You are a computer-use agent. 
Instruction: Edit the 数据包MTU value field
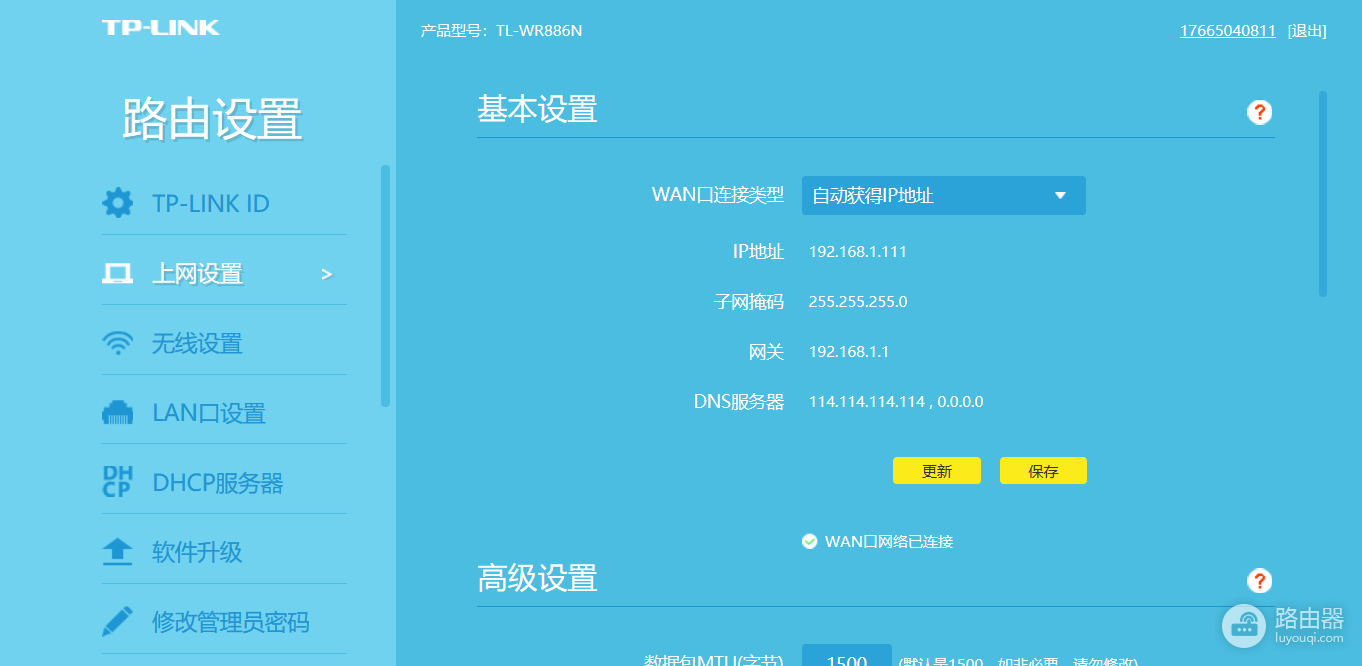[x=846, y=659]
